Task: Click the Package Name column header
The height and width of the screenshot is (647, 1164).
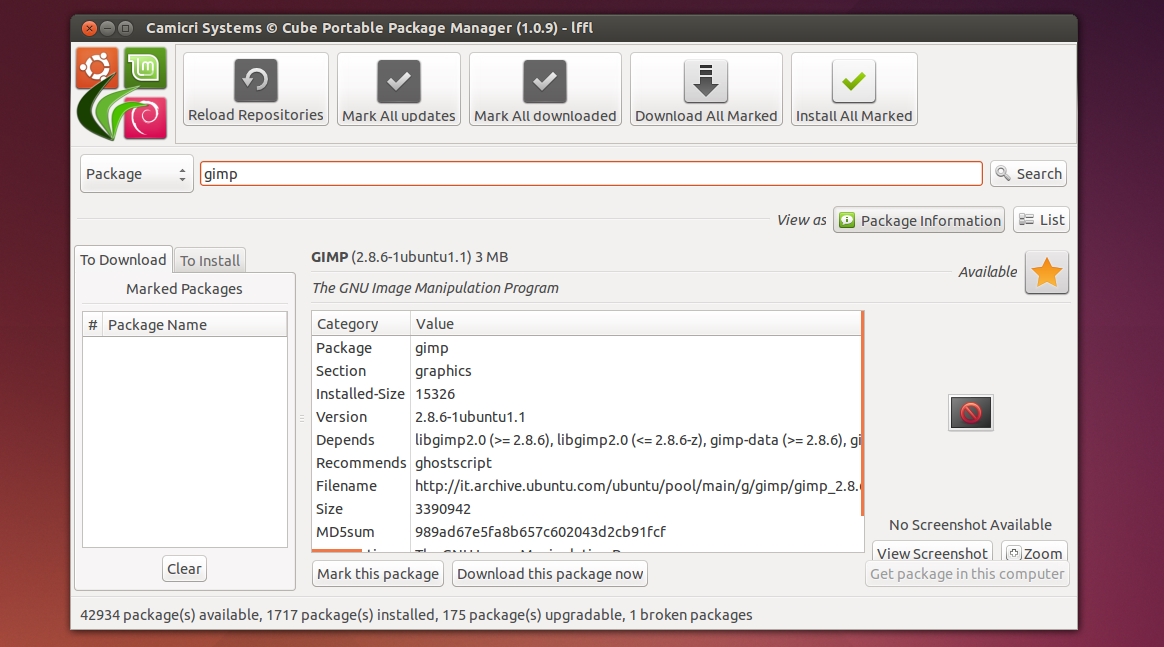Action: click(194, 325)
